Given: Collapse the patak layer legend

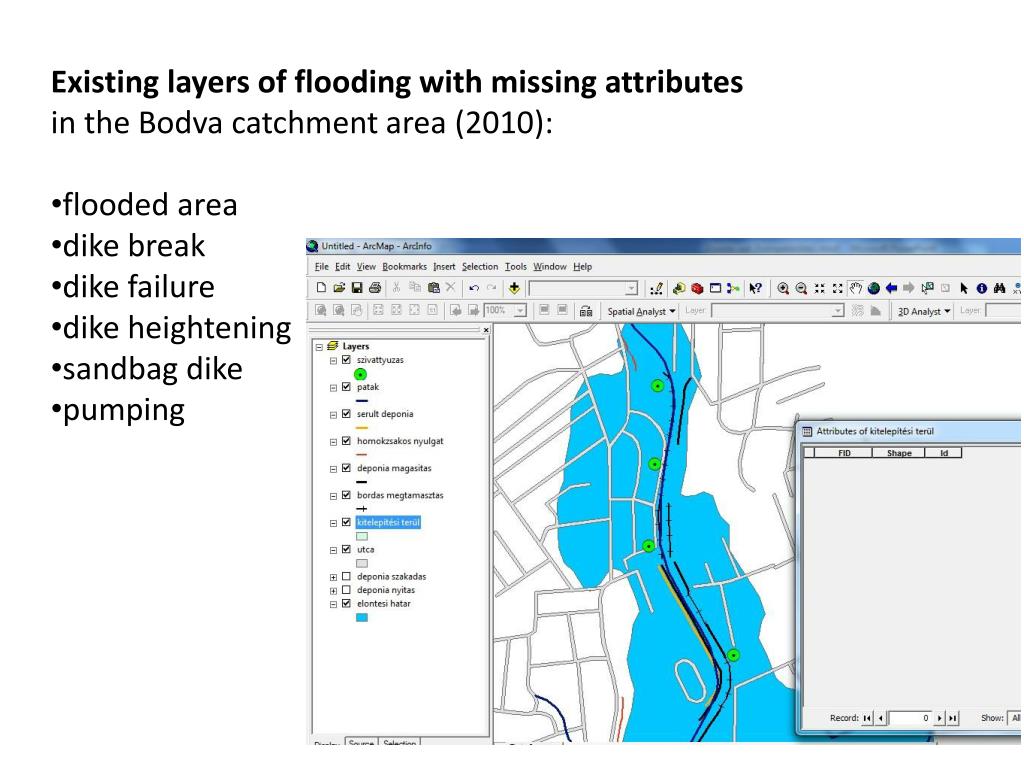Looking at the screenshot, I should 333,388.
